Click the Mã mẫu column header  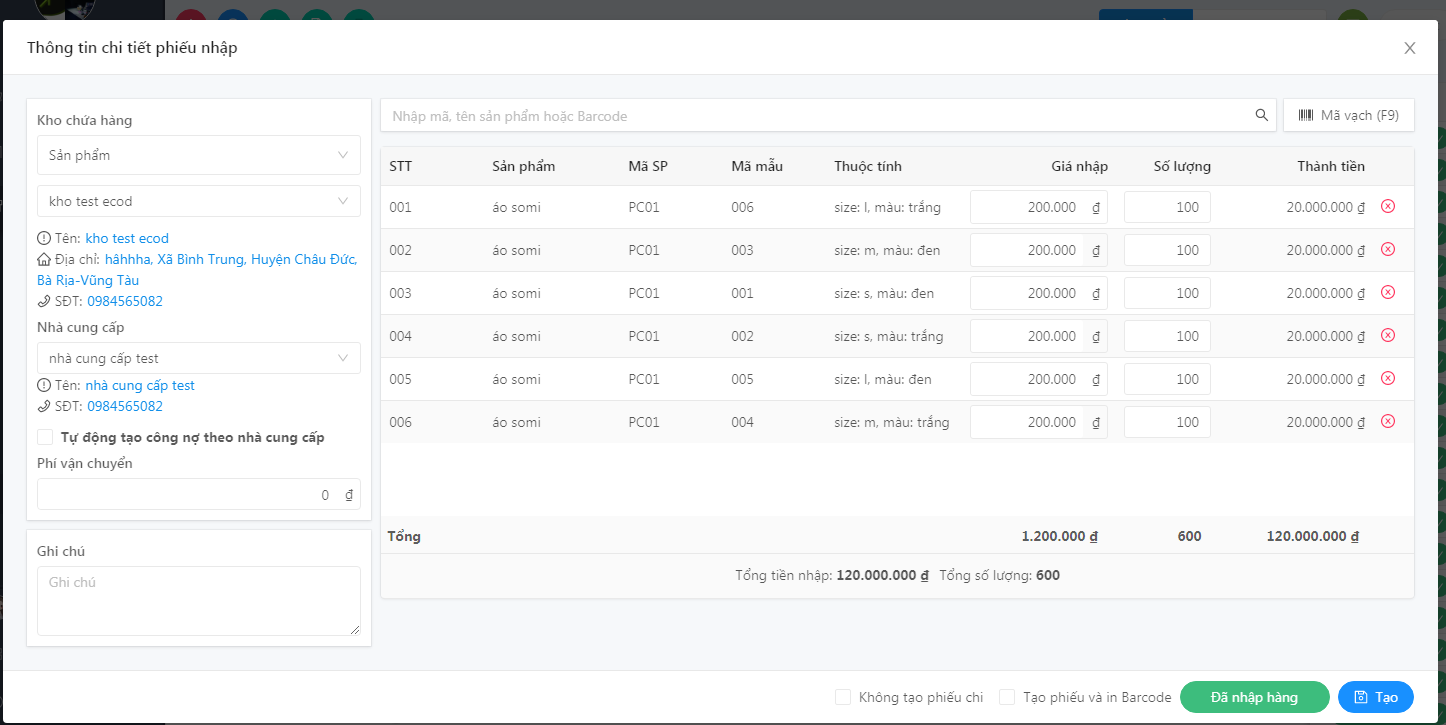pos(757,166)
